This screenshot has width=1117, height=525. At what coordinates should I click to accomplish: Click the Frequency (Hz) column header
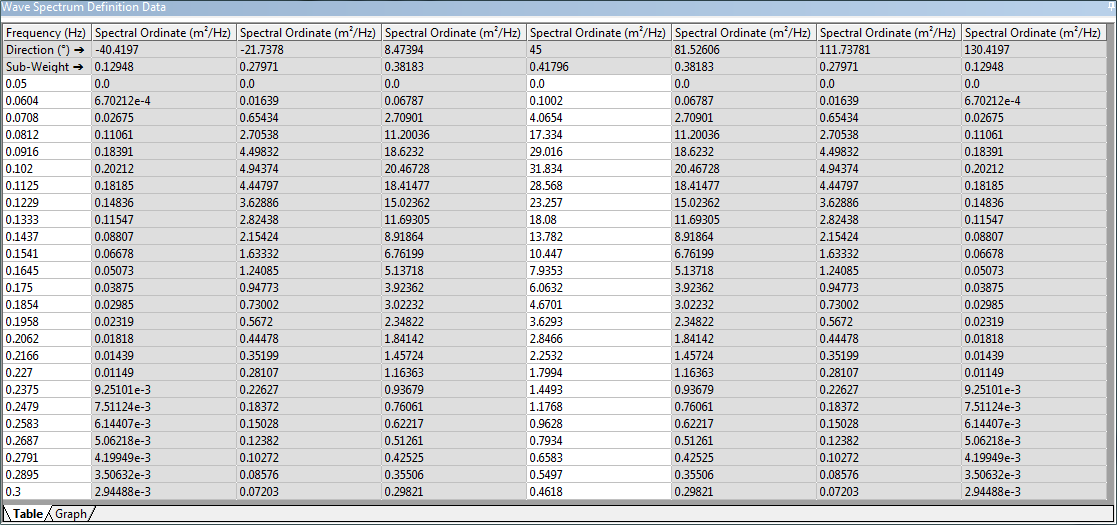click(x=46, y=32)
